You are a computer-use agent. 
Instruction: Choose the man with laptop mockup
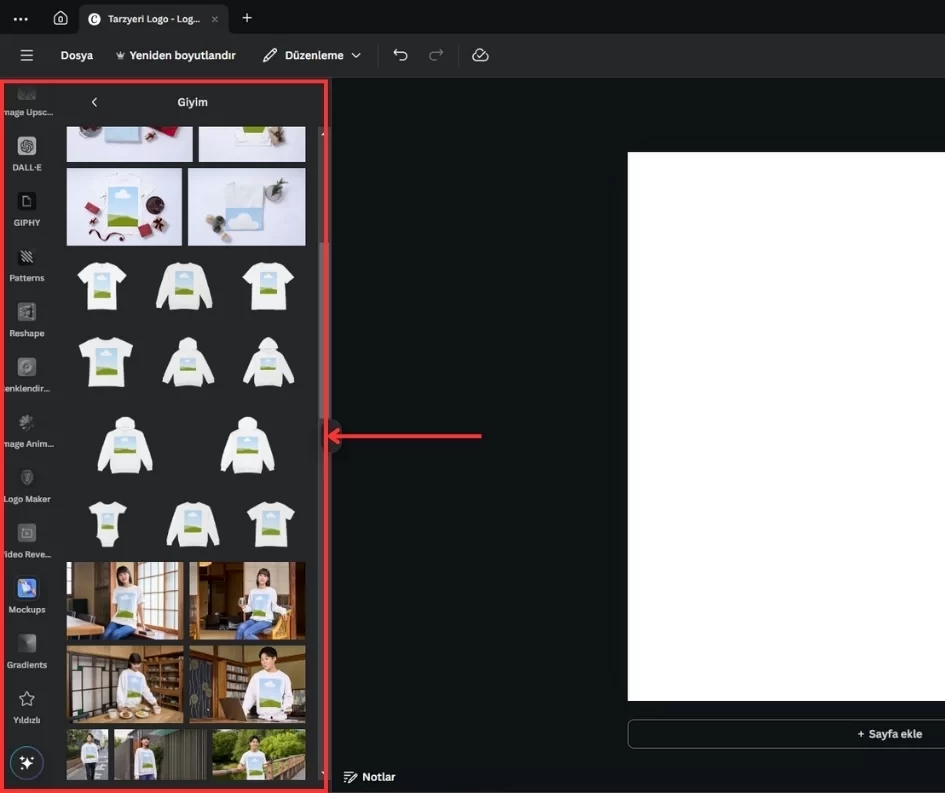point(247,684)
